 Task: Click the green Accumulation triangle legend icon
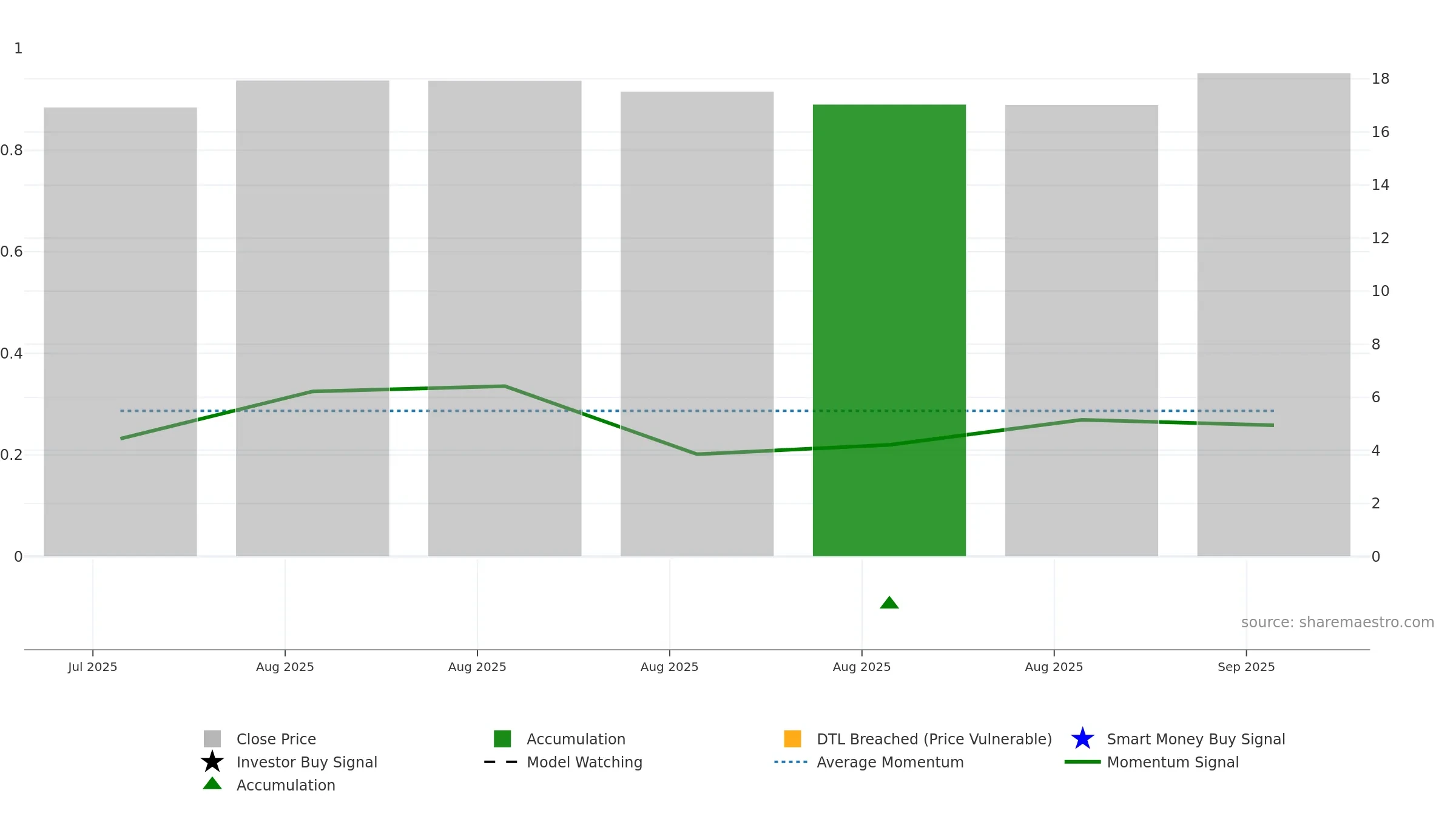pos(212,784)
